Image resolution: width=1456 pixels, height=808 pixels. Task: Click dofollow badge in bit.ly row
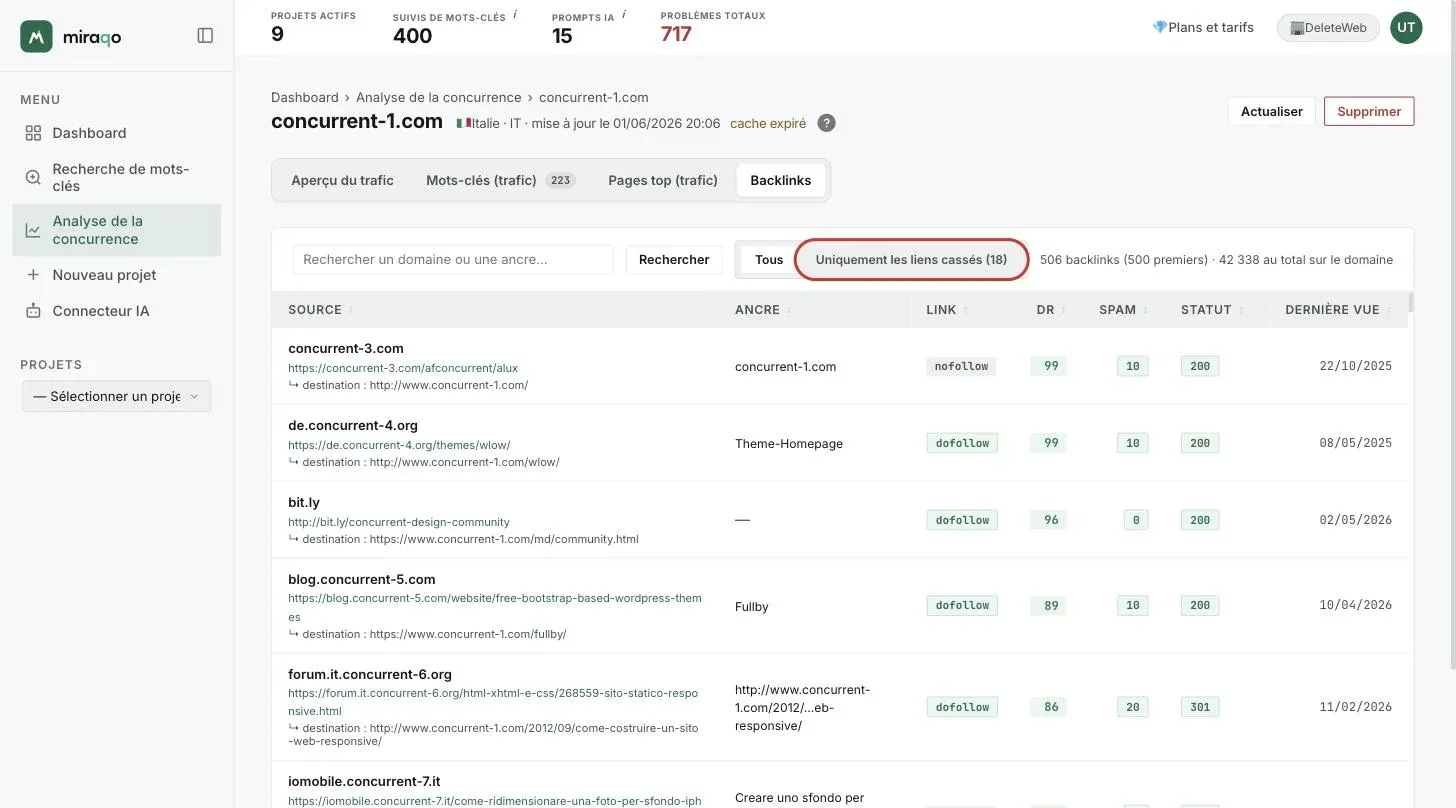(962, 520)
